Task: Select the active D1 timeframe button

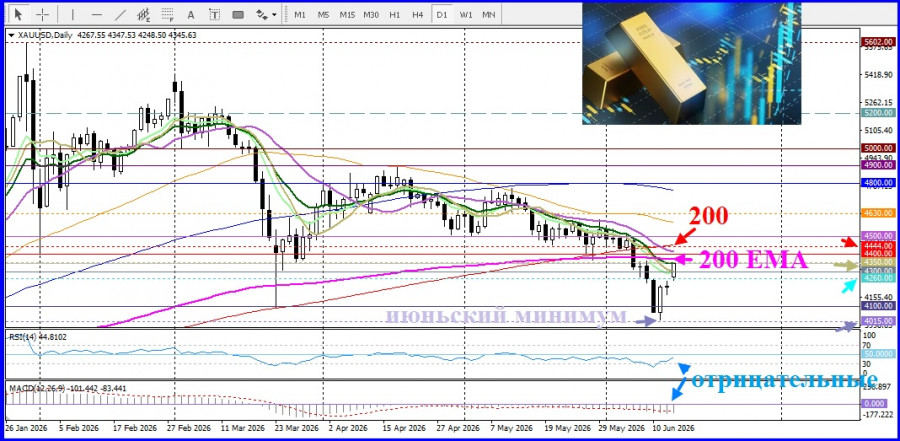Action: [441, 15]
